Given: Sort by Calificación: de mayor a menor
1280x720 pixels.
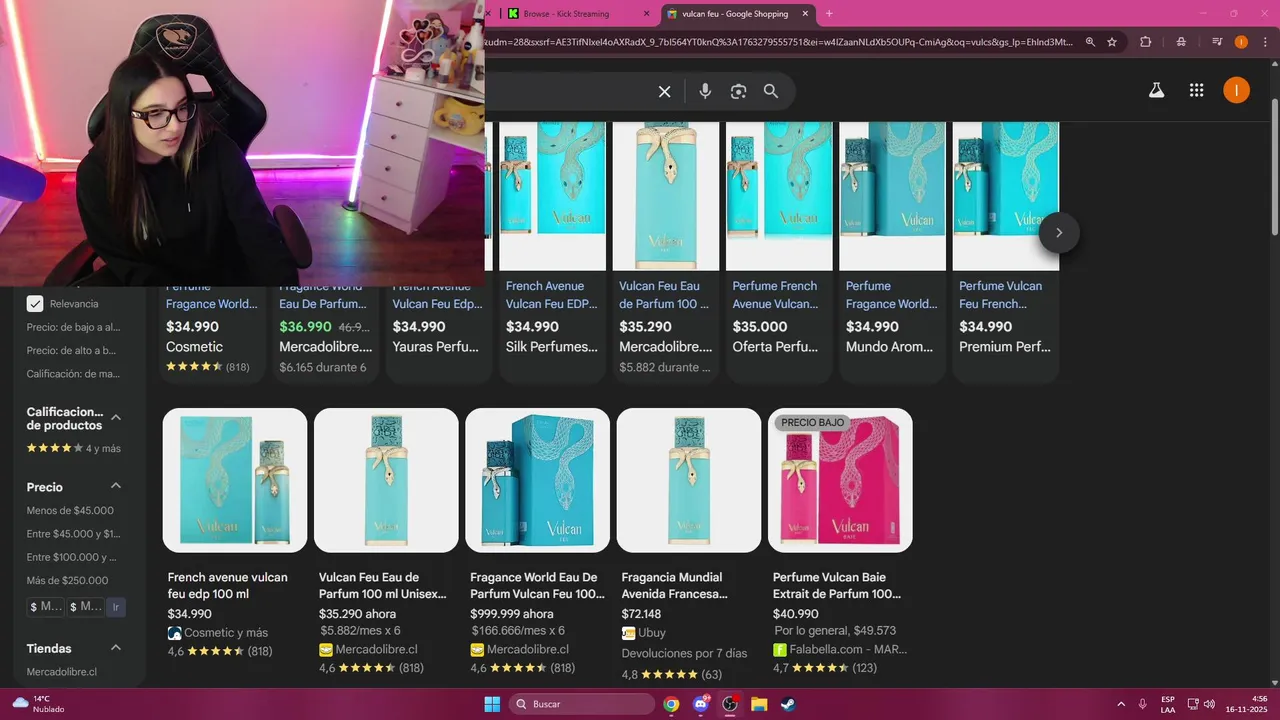Looking at the screenshot, I should 73,373.
